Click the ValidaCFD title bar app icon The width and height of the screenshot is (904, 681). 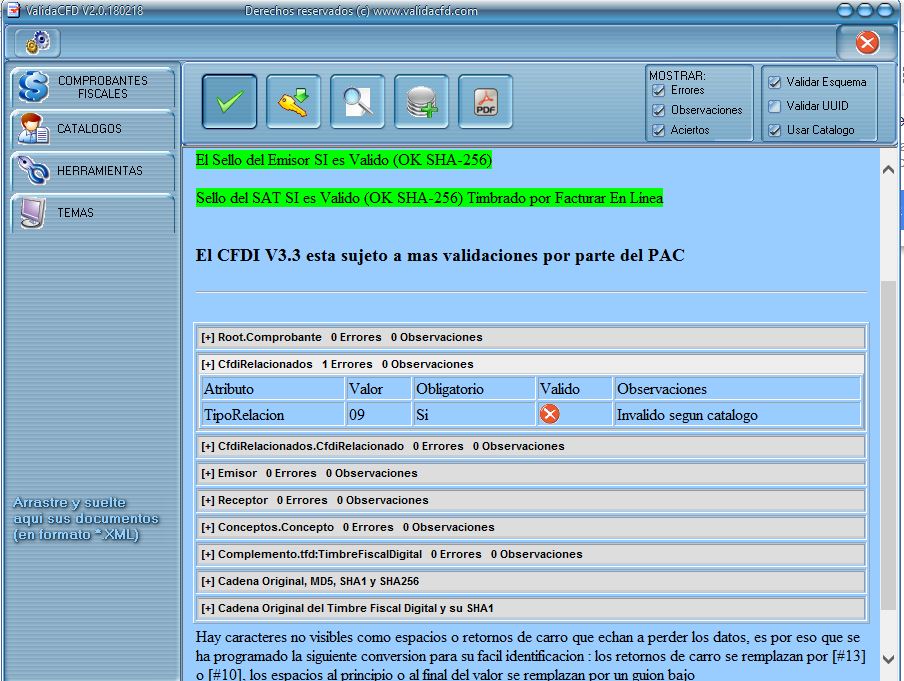click(13, 10)
